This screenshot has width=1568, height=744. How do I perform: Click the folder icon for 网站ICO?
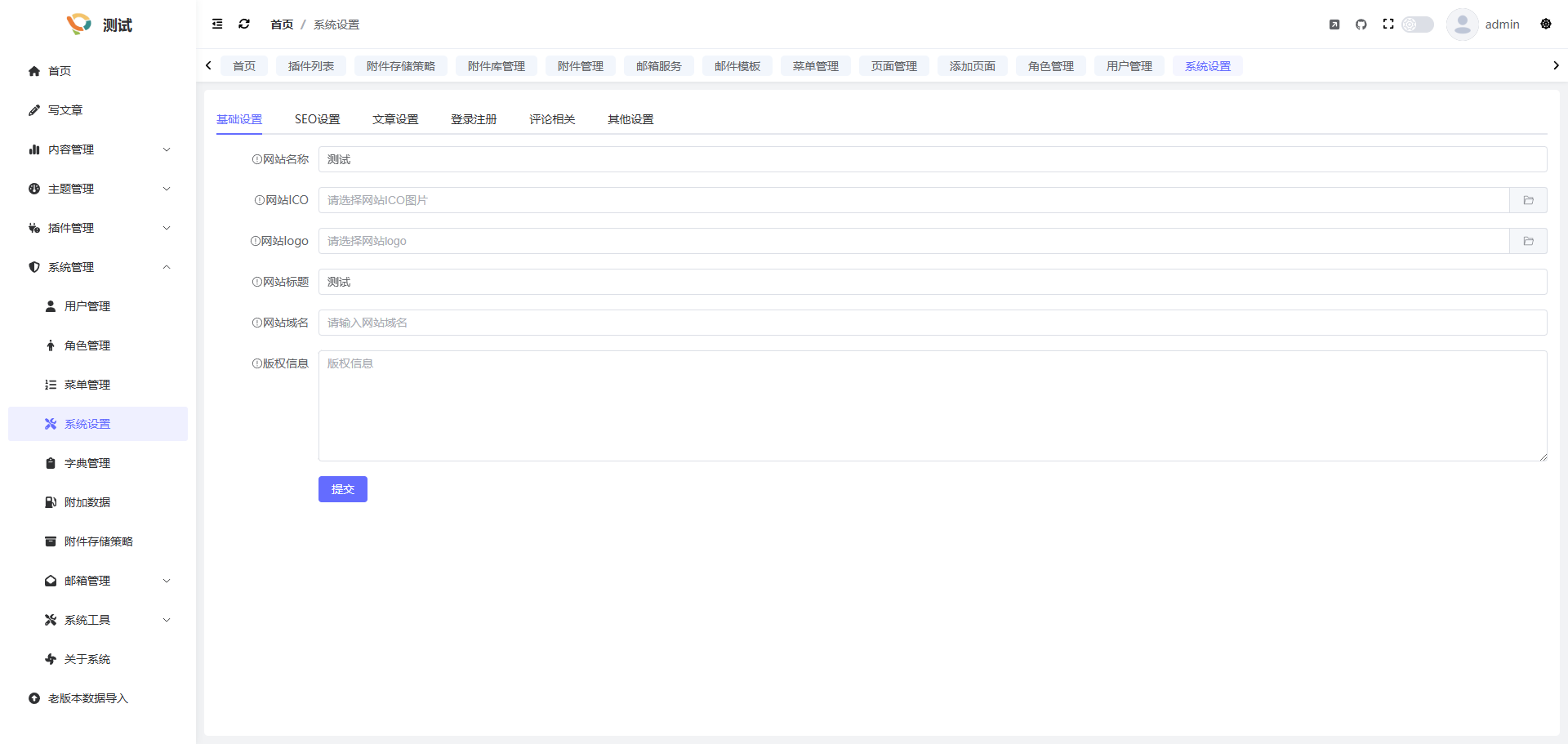[x=1528, y=200]
